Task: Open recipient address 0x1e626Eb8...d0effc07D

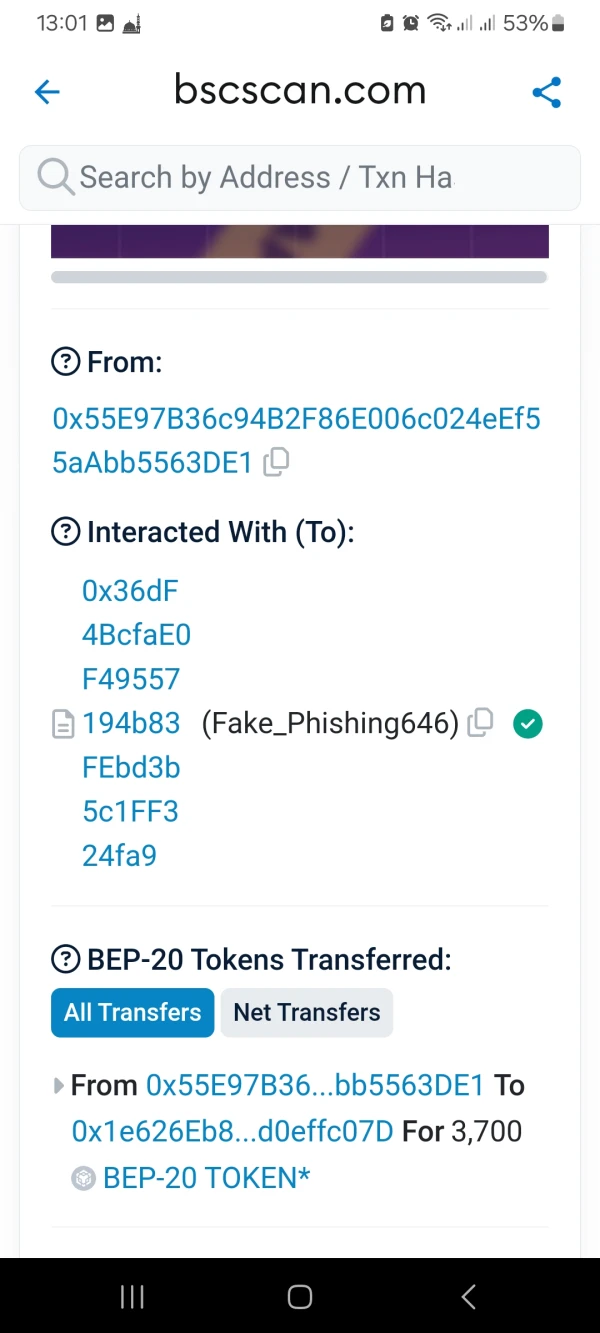Action: coord(232,1131)
